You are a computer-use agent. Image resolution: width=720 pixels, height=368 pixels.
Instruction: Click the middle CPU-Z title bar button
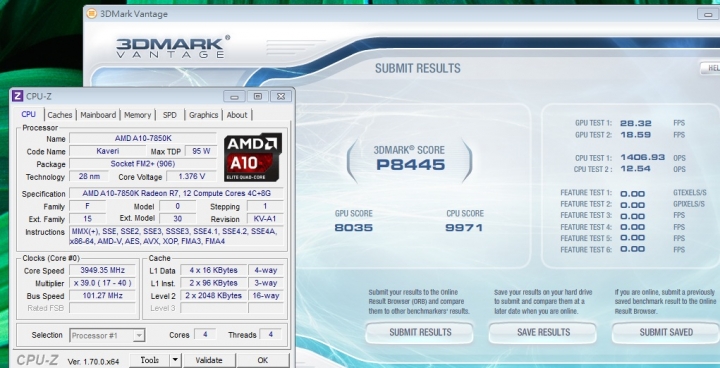tap(258, 96)
